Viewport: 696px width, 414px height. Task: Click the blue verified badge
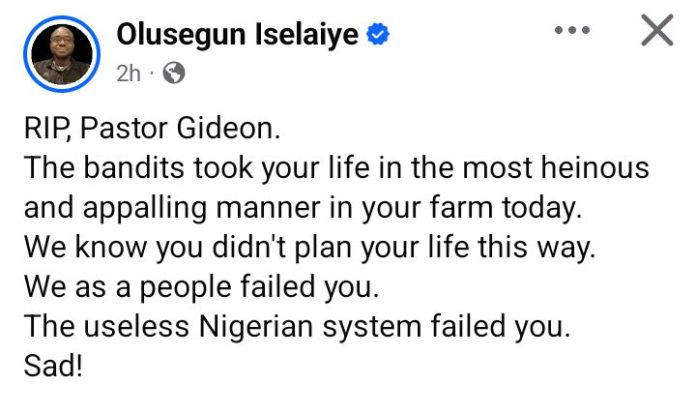pyautogui.click(x=377, y=35)
